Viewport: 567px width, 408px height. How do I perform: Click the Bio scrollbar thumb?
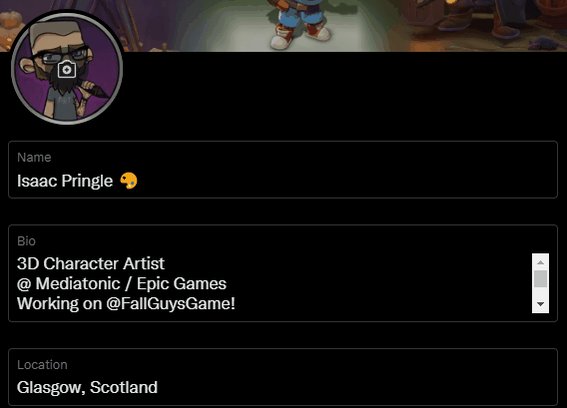pyautogui.click(x=540, y=279)
